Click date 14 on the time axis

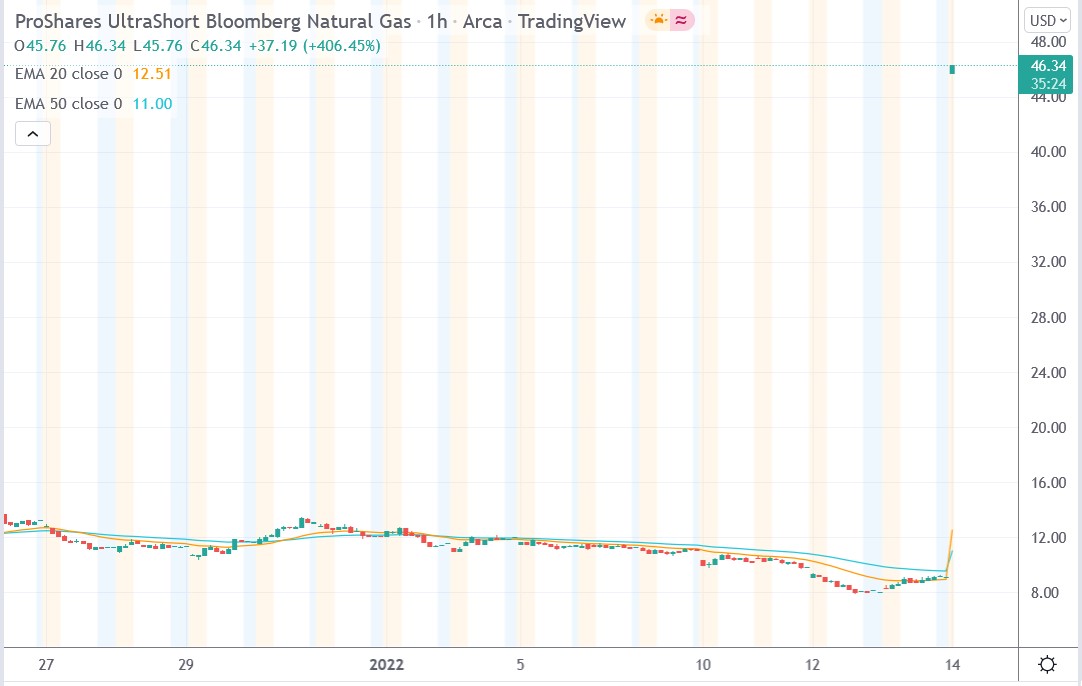click(952, 665)
